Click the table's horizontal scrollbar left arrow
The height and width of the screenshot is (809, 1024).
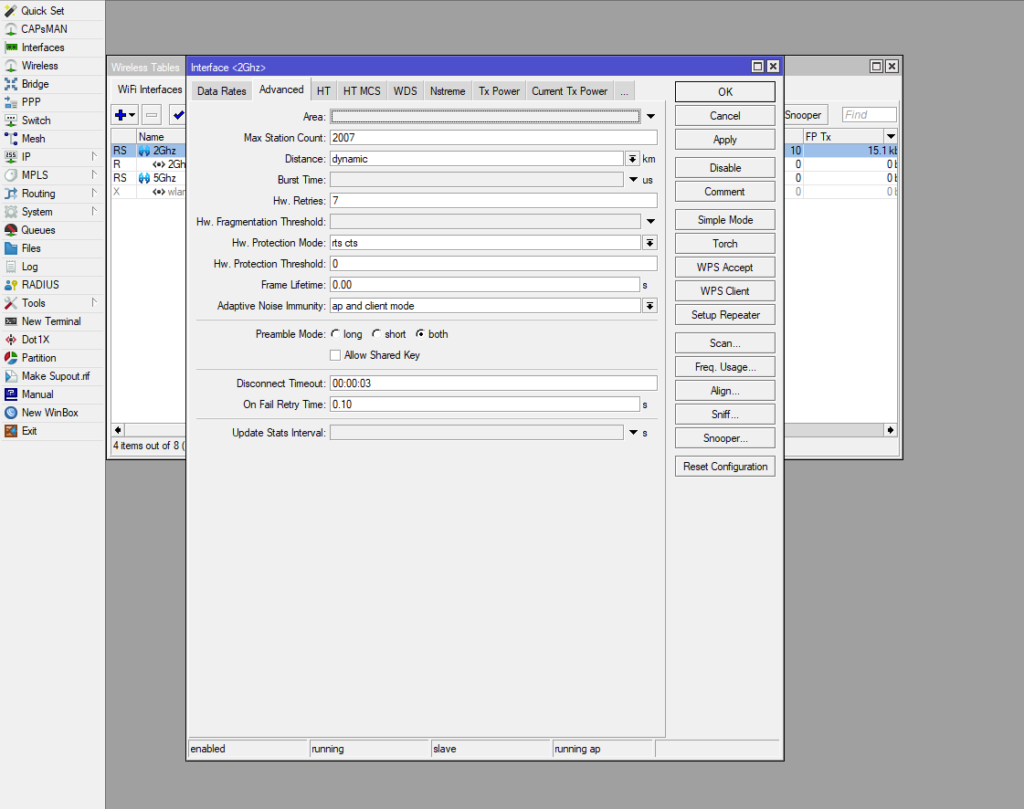click(x=118, y=430)
